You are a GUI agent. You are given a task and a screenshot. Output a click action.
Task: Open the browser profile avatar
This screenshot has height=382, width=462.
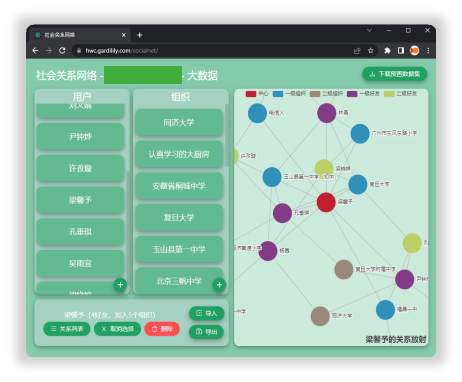click(x=414, y=51)
